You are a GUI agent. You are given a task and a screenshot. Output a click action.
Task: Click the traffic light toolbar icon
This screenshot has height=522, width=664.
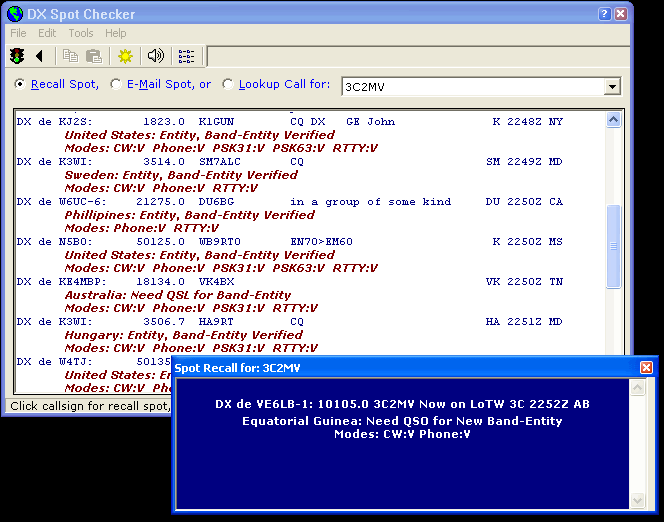[17, 56]
